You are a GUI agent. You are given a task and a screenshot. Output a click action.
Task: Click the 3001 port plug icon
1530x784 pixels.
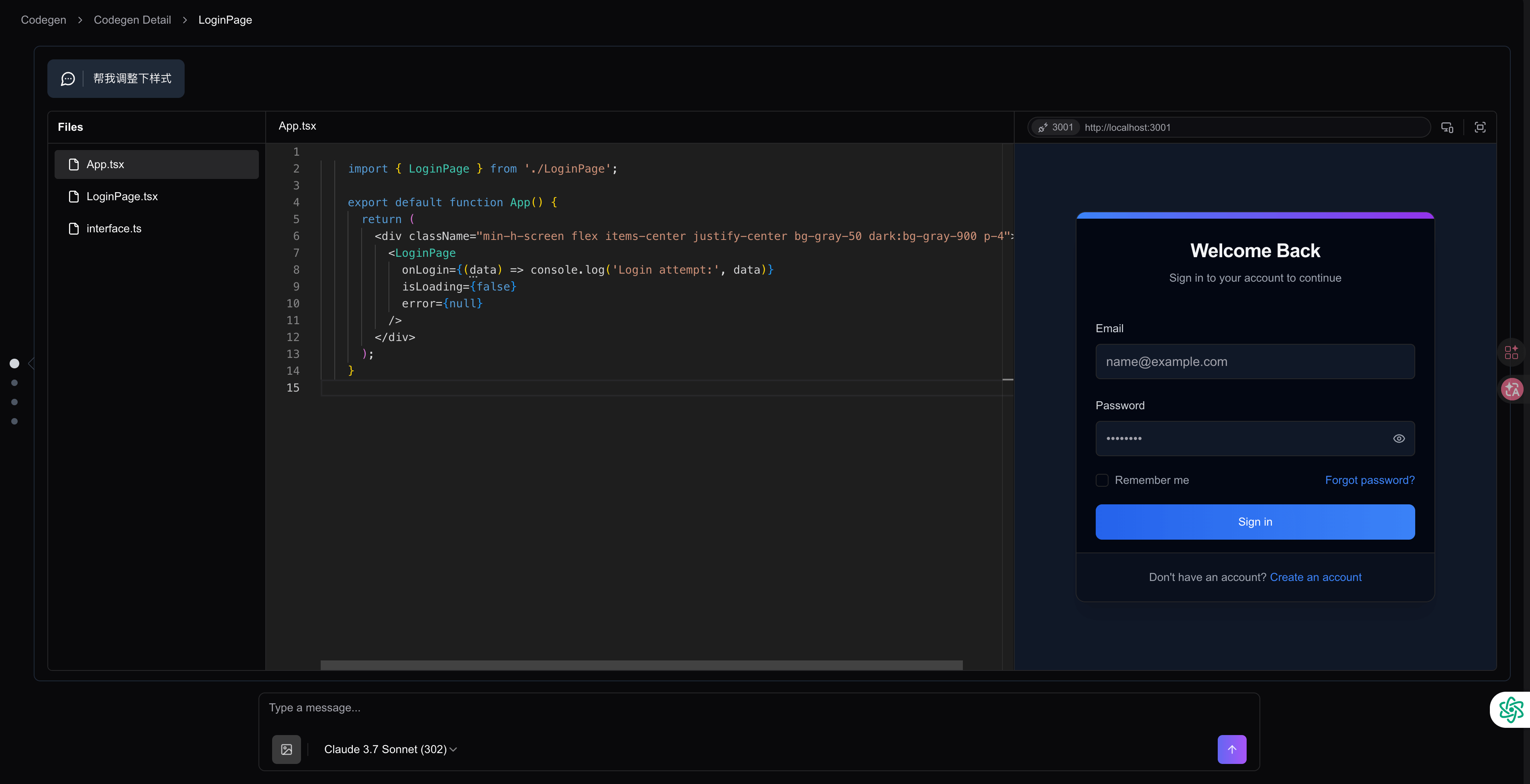[x=1043, y=127]
